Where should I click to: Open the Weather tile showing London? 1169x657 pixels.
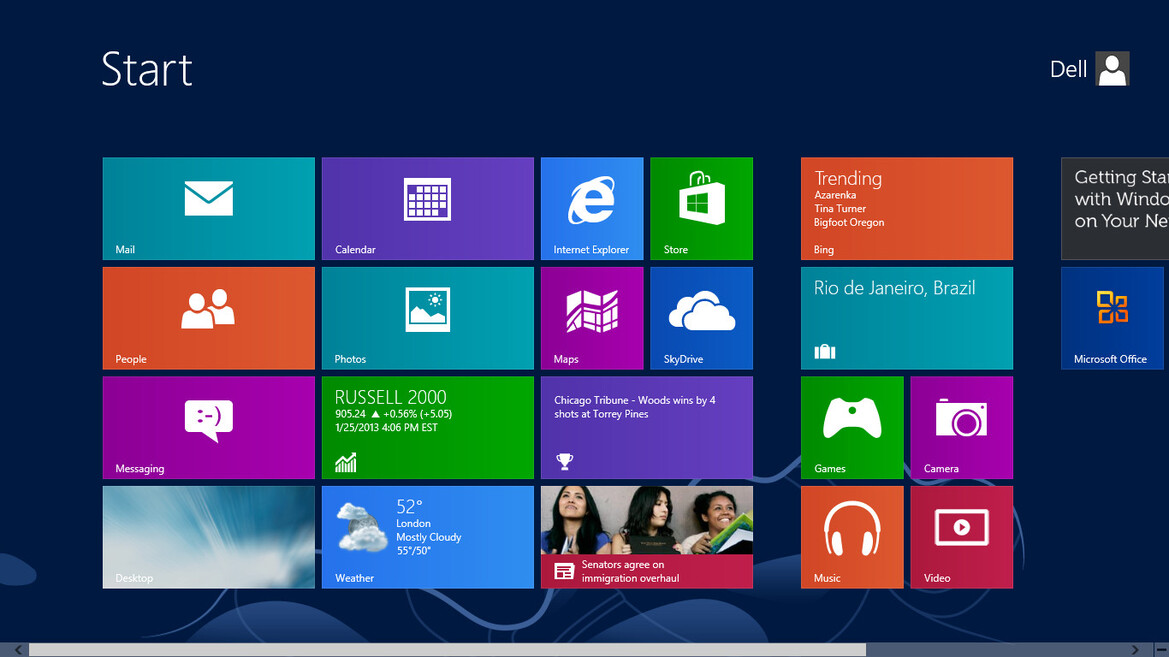click(x=428, y=537)
